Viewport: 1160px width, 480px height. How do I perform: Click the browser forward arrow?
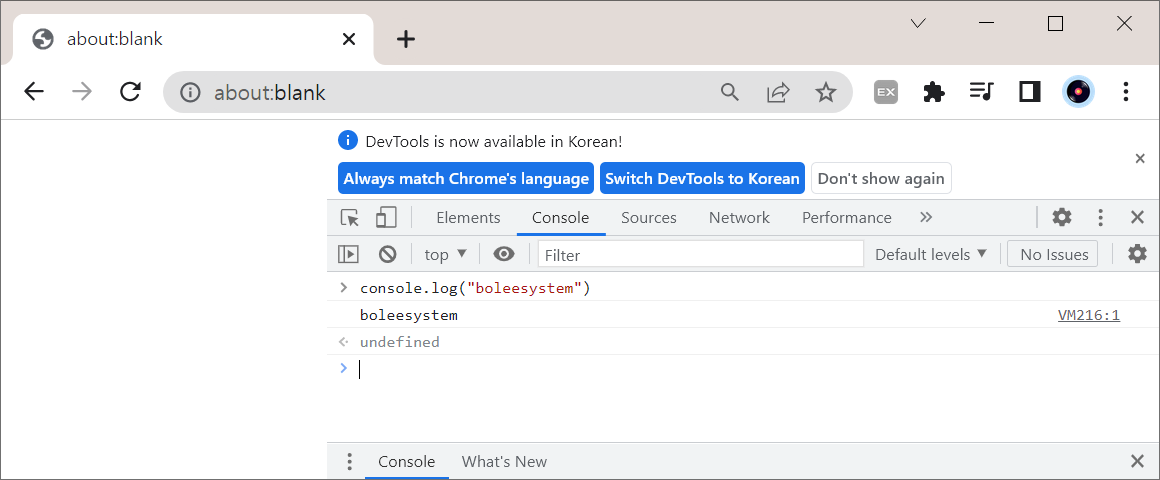[82, 92]
